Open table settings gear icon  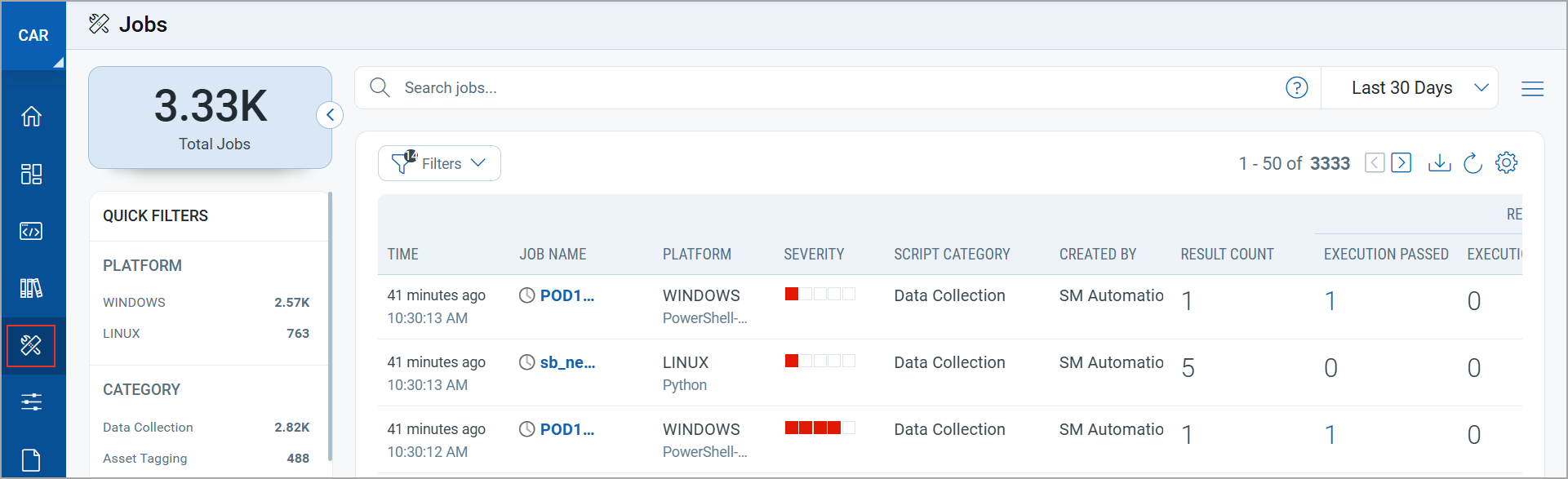coord(1506,162)
